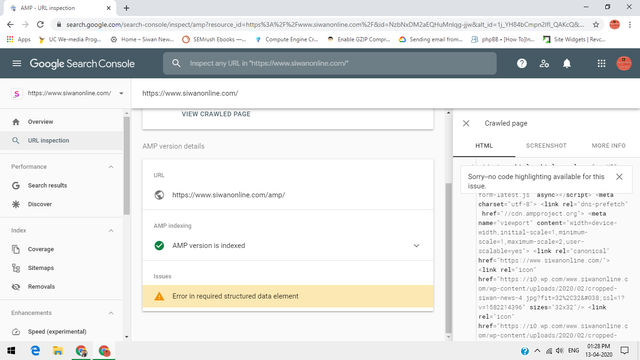640x360 pixels.
Task: Open the UC We-media Prog bookmark
Action: (x=69, y=40)
